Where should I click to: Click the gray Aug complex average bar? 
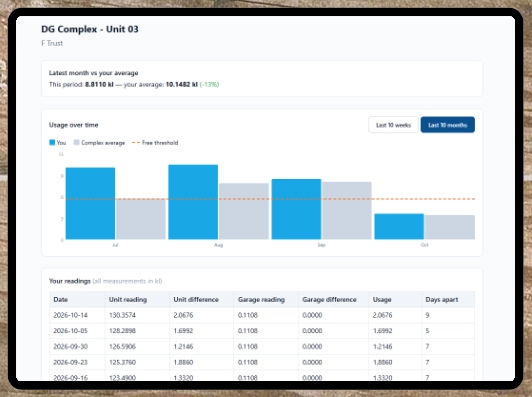pos(244,211)
